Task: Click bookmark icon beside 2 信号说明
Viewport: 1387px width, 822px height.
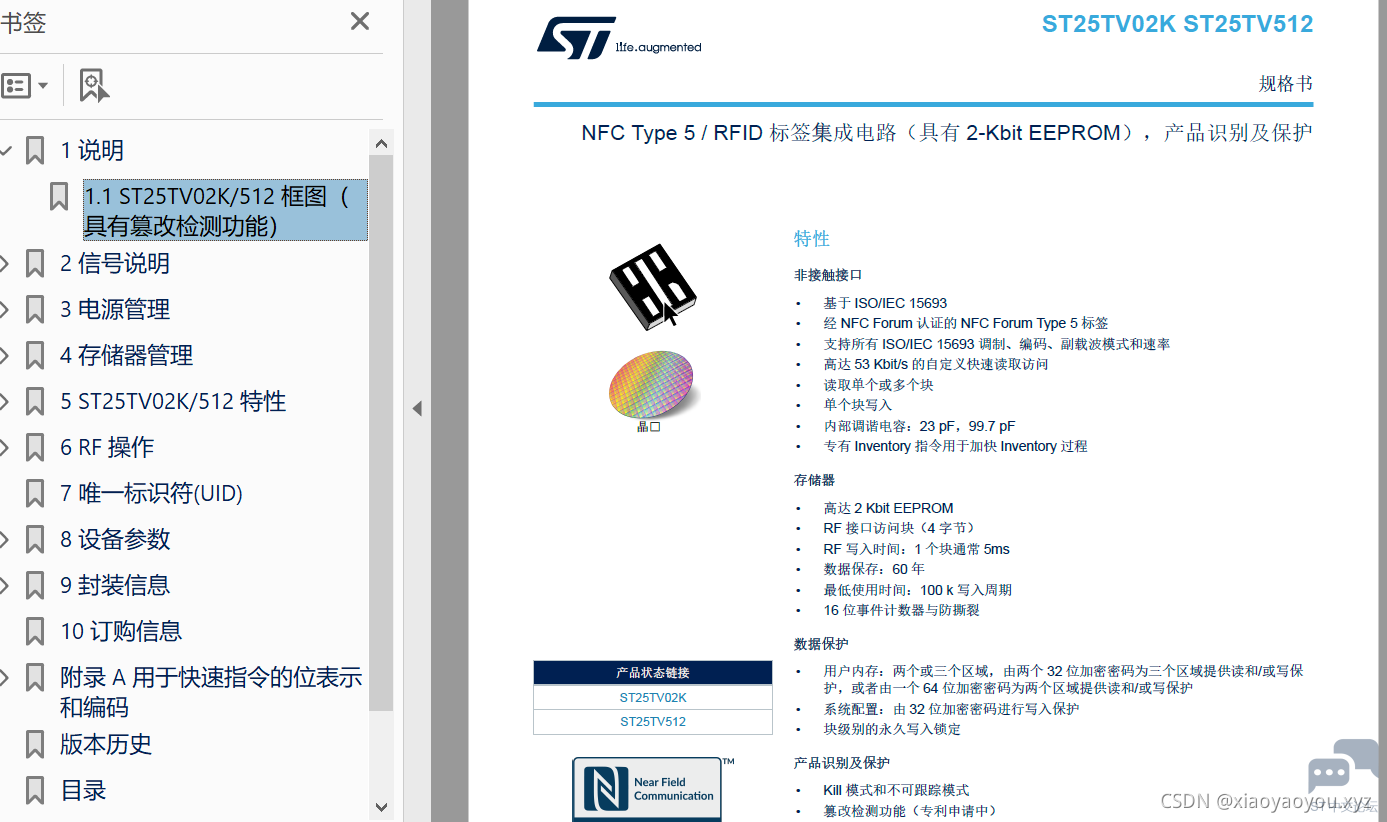Action: point(35,264)
